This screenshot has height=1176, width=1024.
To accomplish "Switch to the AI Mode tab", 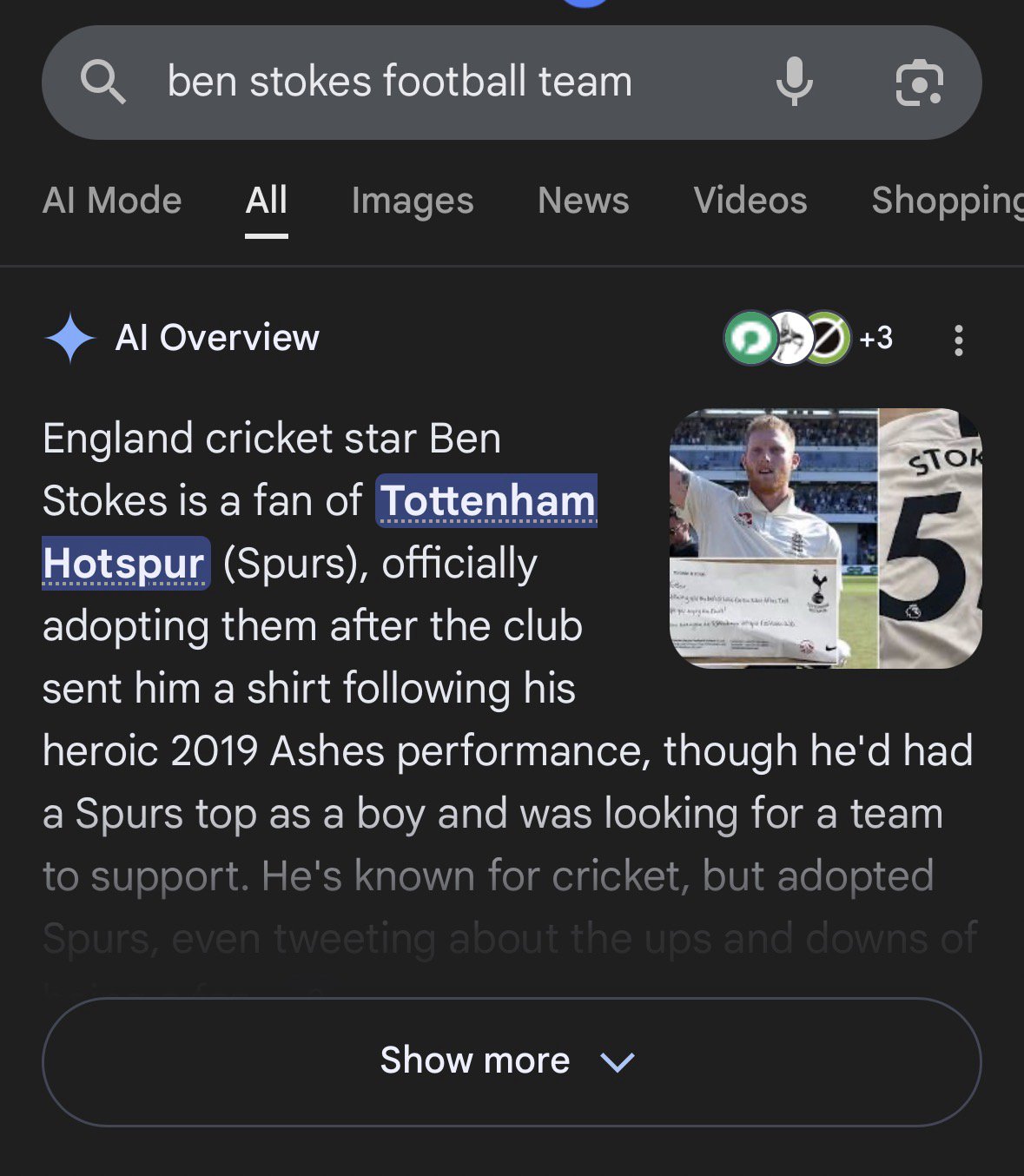I will (x=112, y=201).
